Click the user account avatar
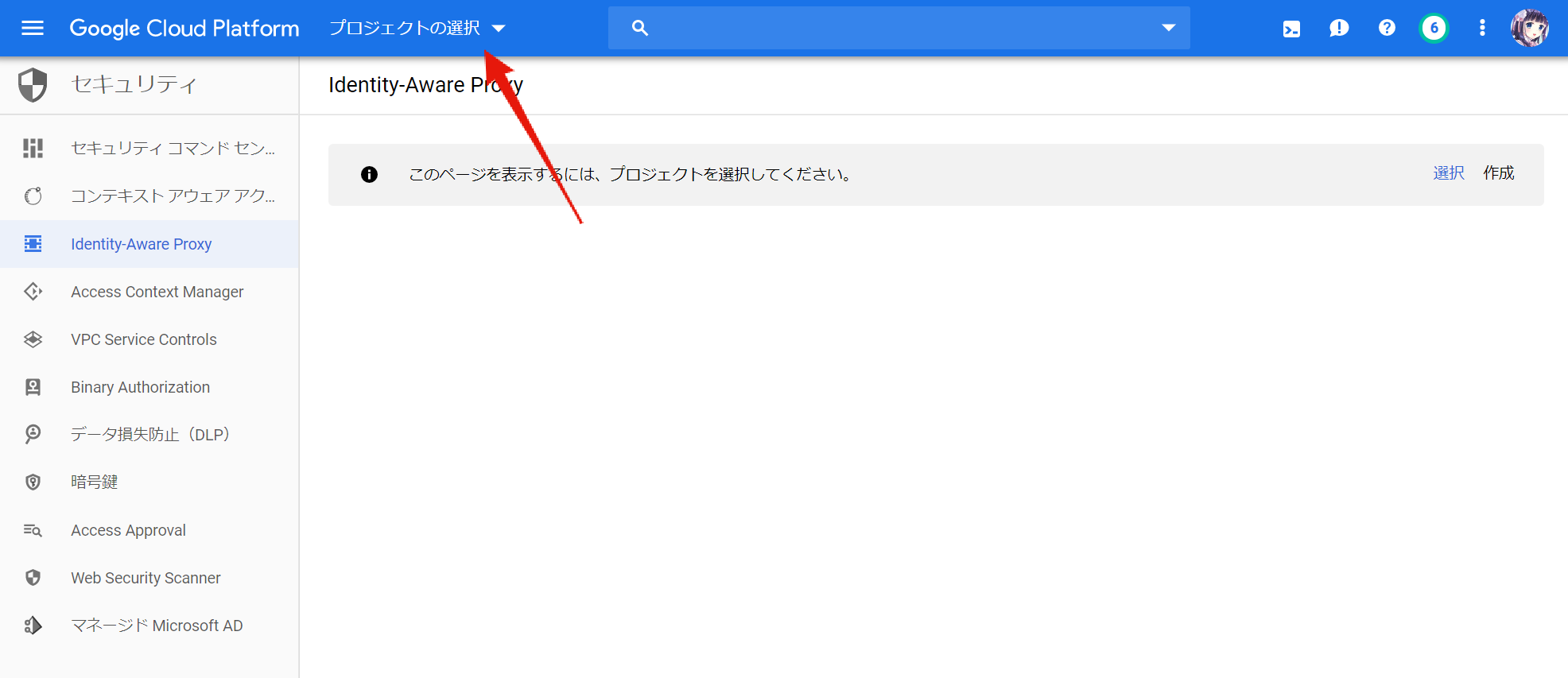The image size is (1568, 678). pyautogui.click(x=1530, y=29)
